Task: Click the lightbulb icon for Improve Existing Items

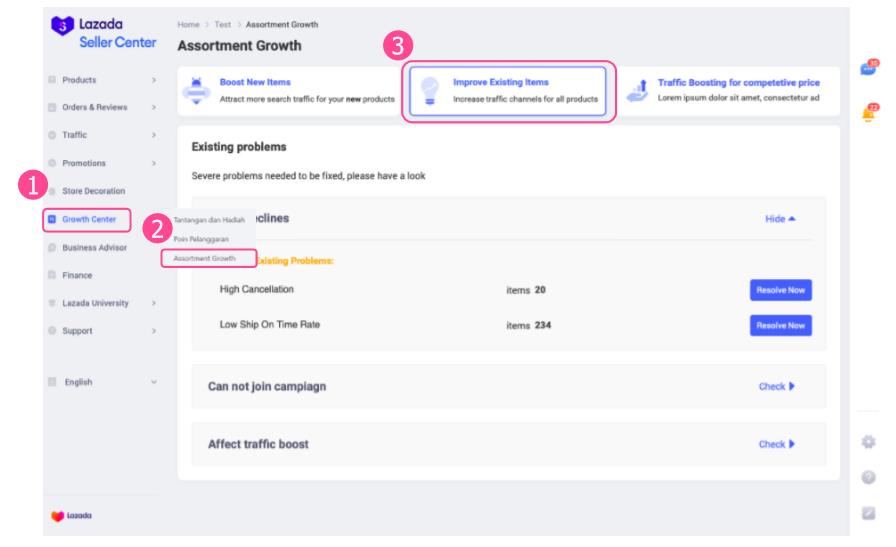Action: 429,90
